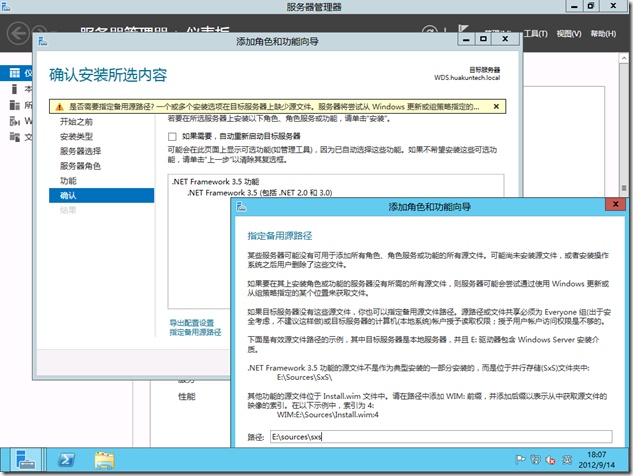633x476 pixels.
Task: Click the path input field containing E:\sources\sxs
Action: (441, 436)
